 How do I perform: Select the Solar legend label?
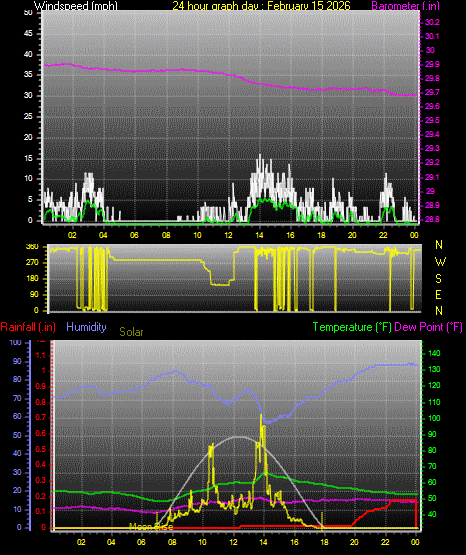click(x=131, y=332)
